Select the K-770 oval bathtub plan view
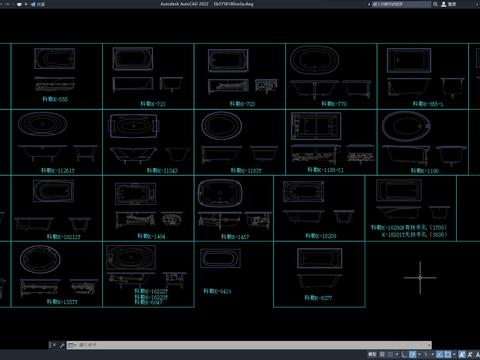 [x=314, y=60]
